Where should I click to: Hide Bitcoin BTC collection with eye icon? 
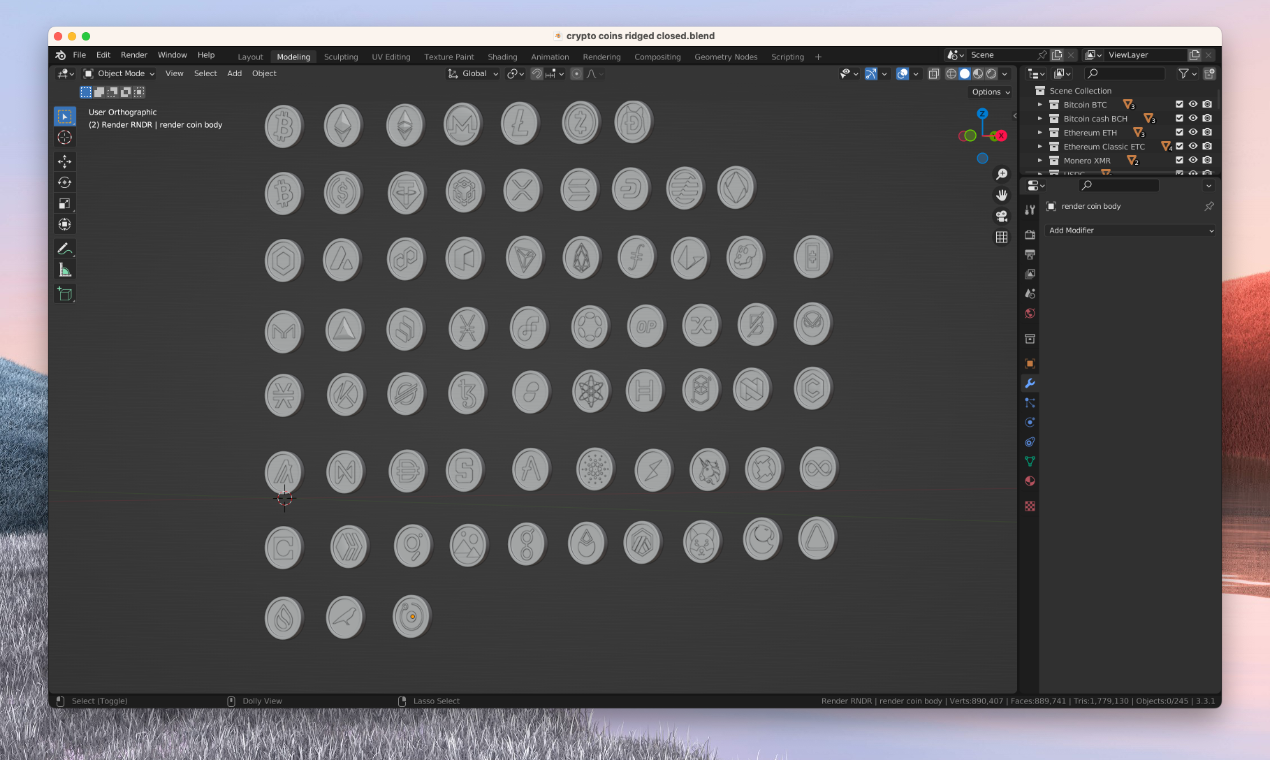pos(1193,104)
